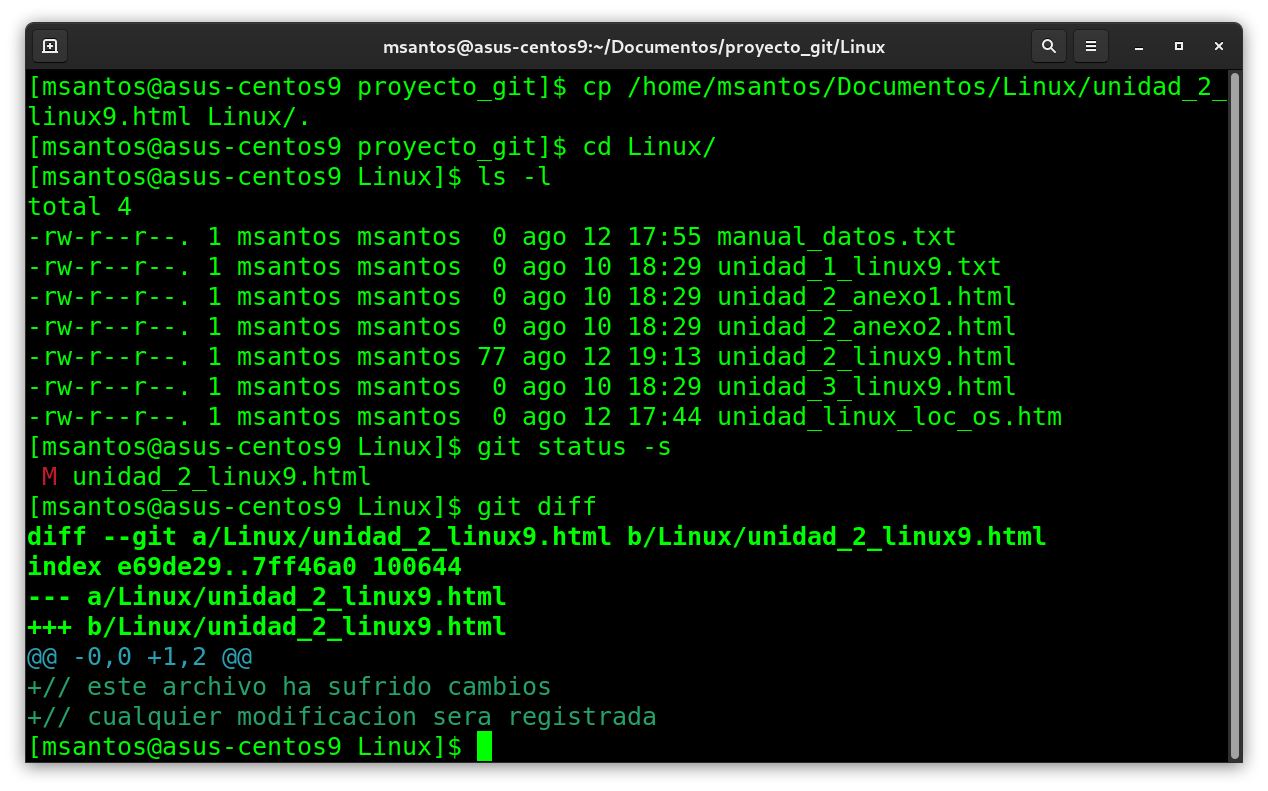Close the terminal window
Screen dimensions: 1268x791
pyautogui.click(x=1219, y=46)
